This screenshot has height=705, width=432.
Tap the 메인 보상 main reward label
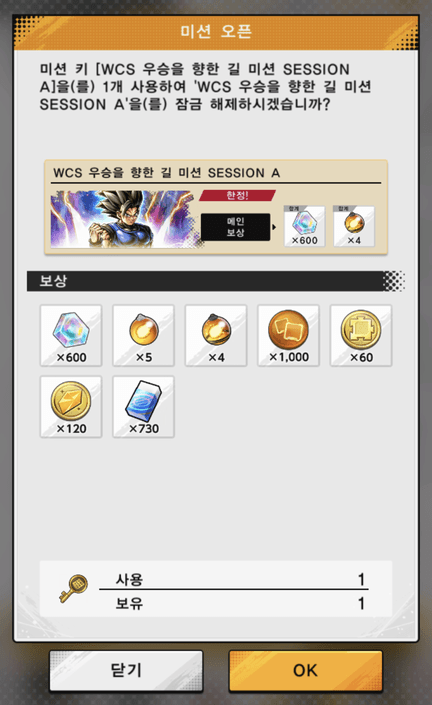236,227
